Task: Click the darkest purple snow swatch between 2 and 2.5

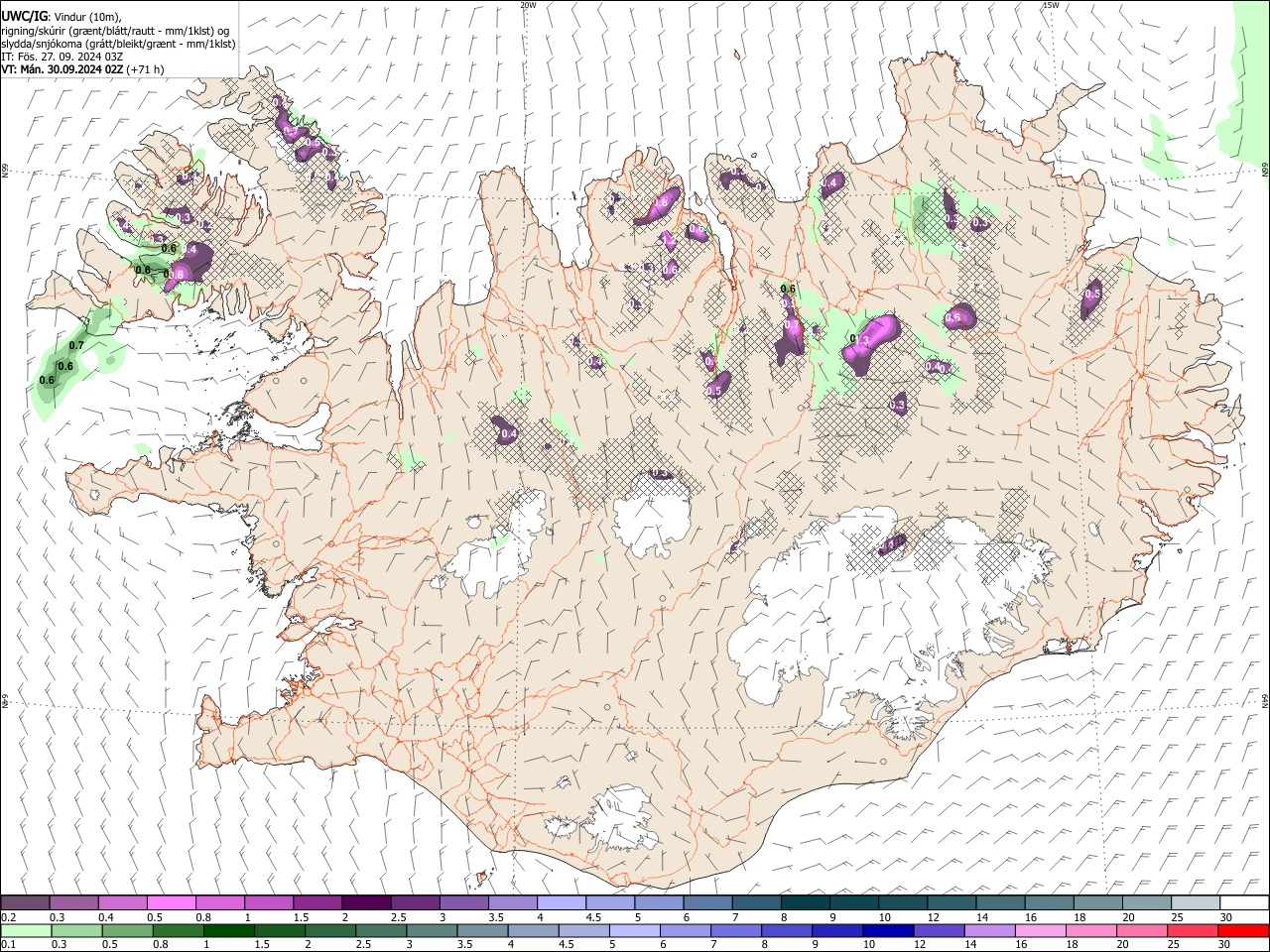Action: 366,902
